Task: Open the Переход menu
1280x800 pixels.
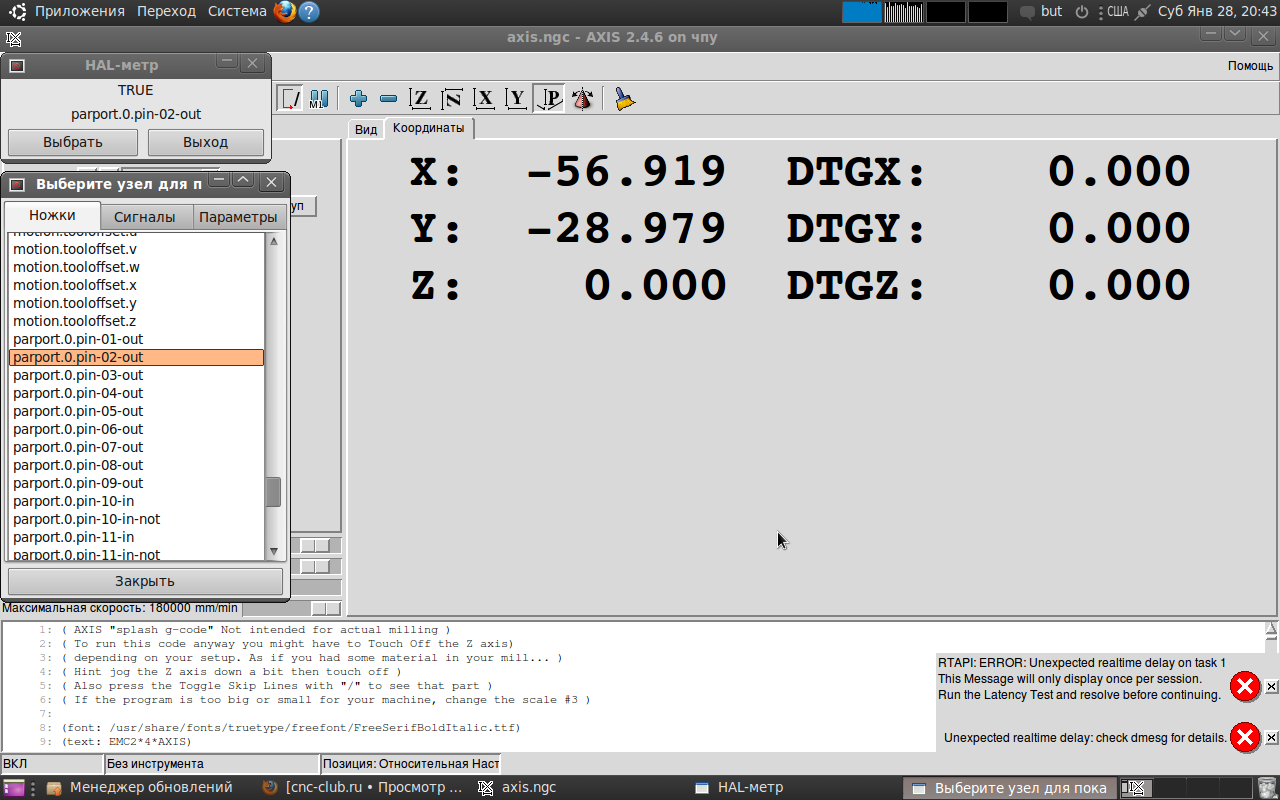Action: [167, 12]
